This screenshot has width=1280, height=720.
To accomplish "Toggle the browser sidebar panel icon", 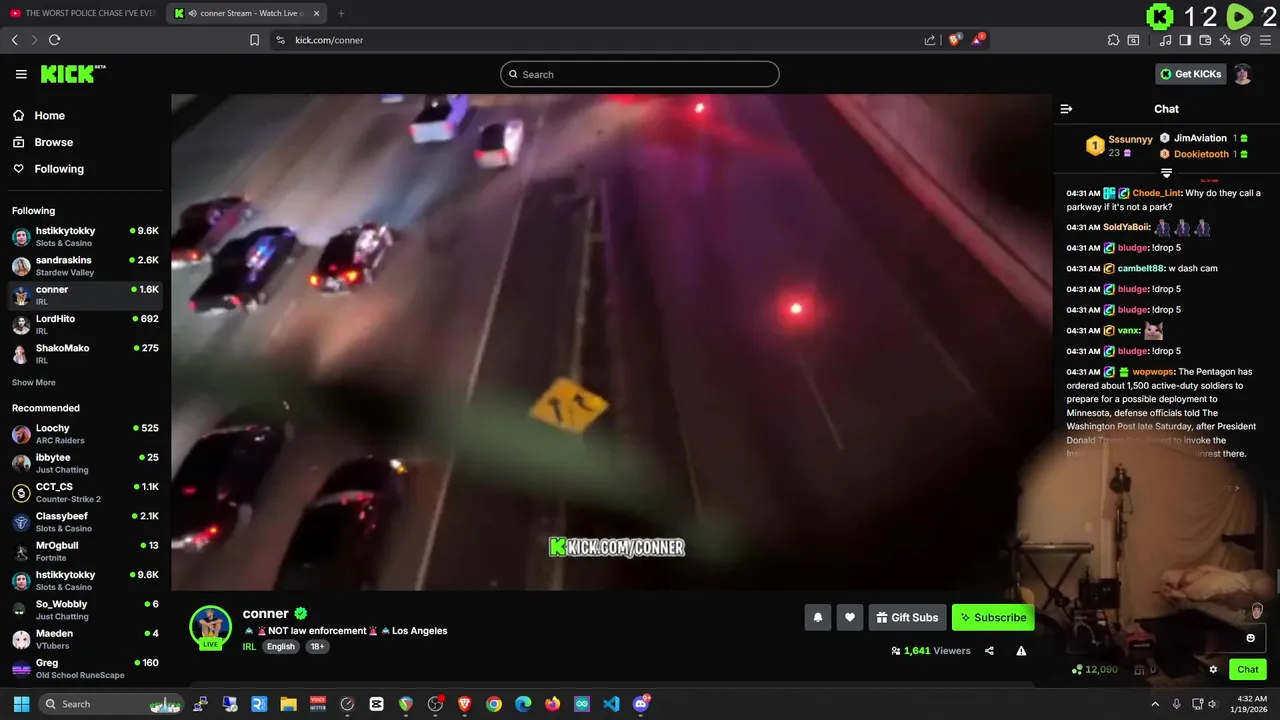I will [x=1185, y=40].
